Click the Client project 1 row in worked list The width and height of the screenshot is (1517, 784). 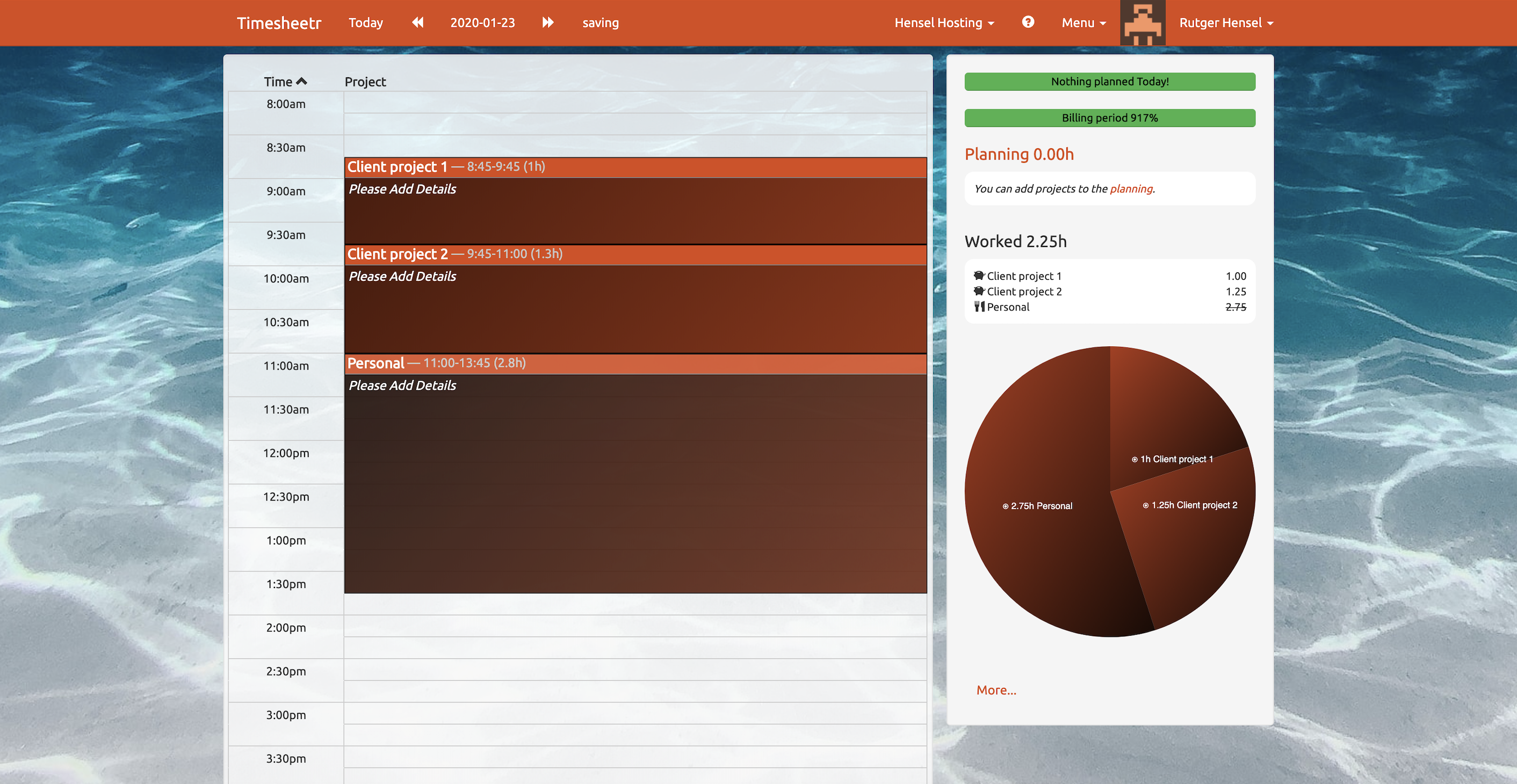click(1109, 276)
